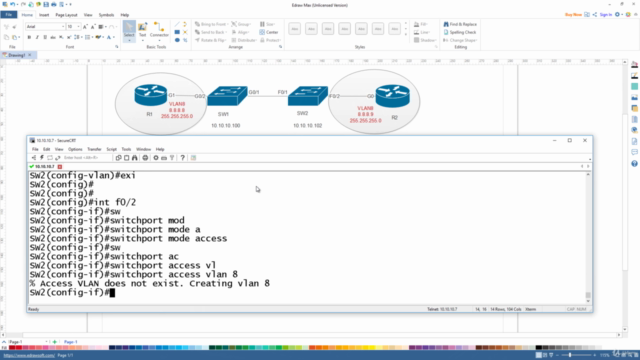Pick the black color swatch in bottom palette
The width and height of the screenshot is (640, 360).
coord(539,348)
